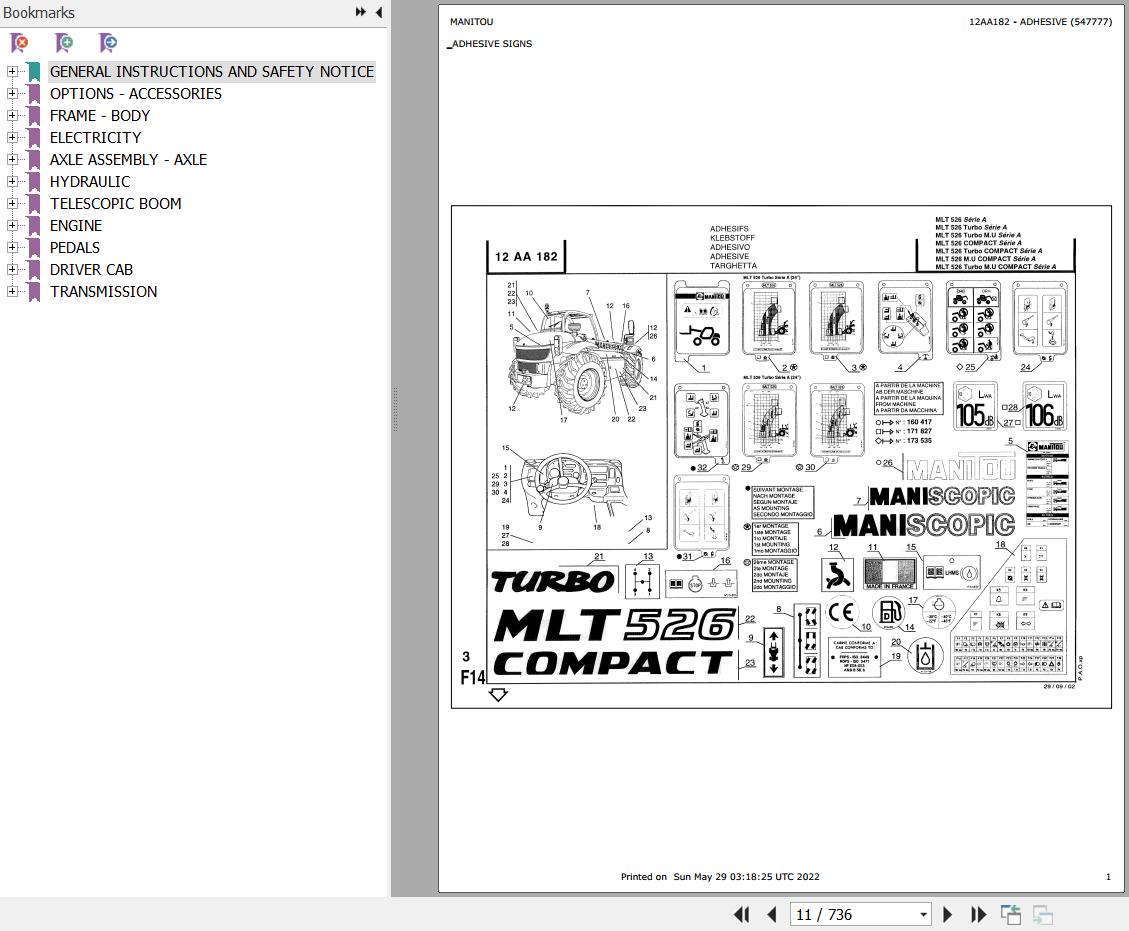The height and width of the screenshot is (931, 1129).
Task: Expand the FRAME - BODY node
Action: (12, 115)
